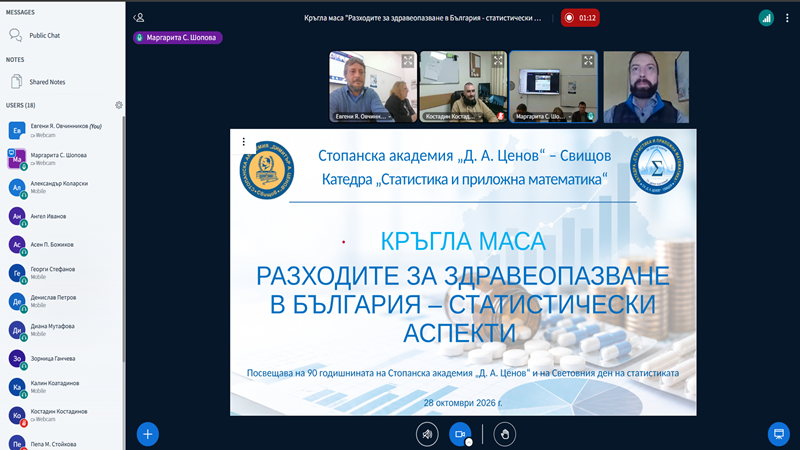Make Евгени Я. Овчинников's webcam fullscreen

(x=408, y=61)
